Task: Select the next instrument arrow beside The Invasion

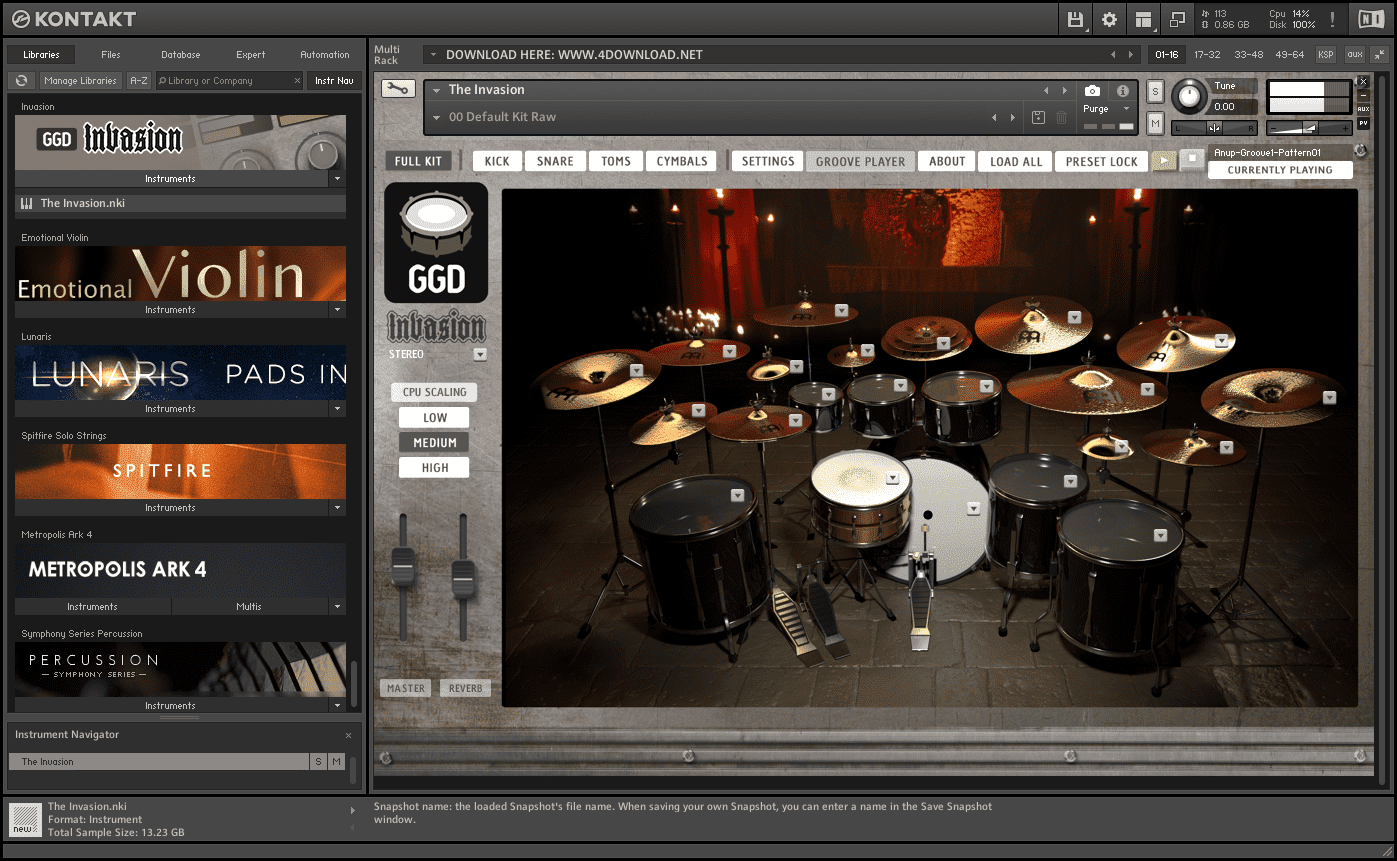Action: (x=1065, y=90)
